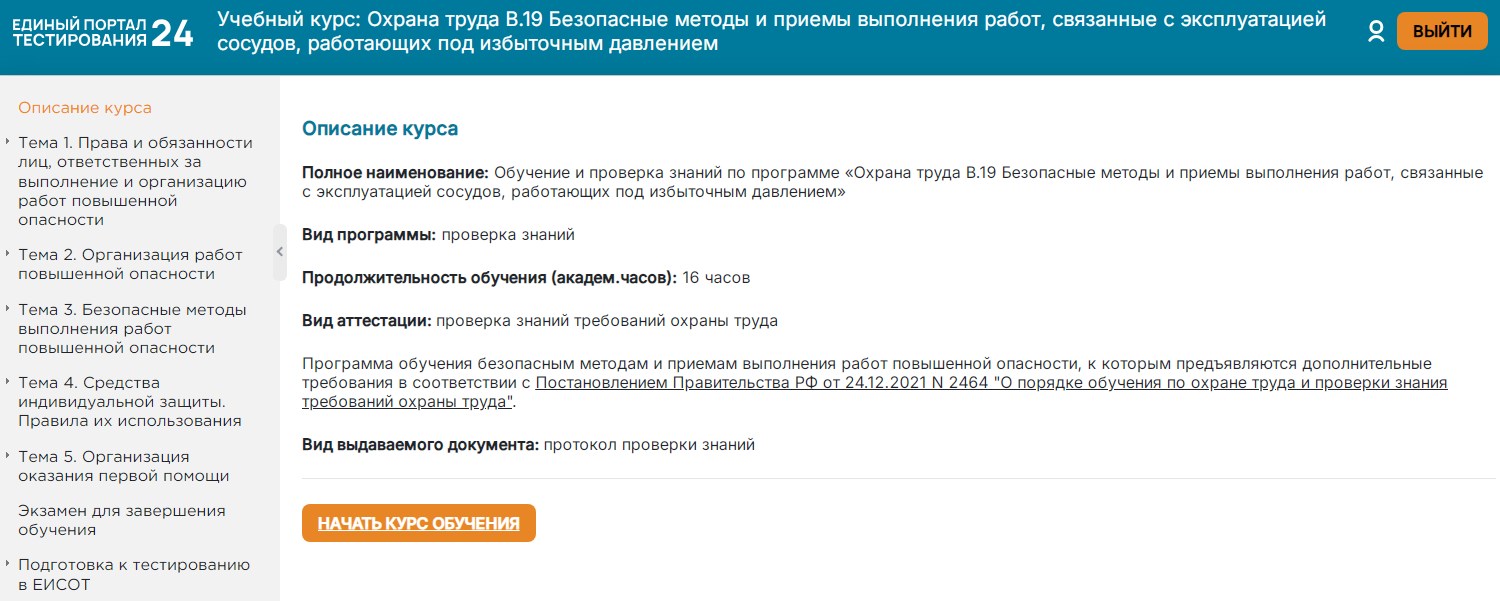Select Описание курса in the sidebar
The width and height of the screenshot is (1500, 601).
pyautogui.click(x=85, y=108)
